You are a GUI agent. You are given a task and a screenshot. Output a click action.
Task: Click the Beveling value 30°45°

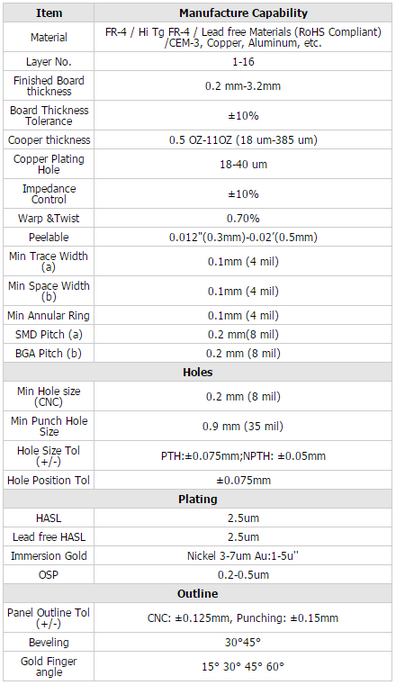click(x=243, y=642)
